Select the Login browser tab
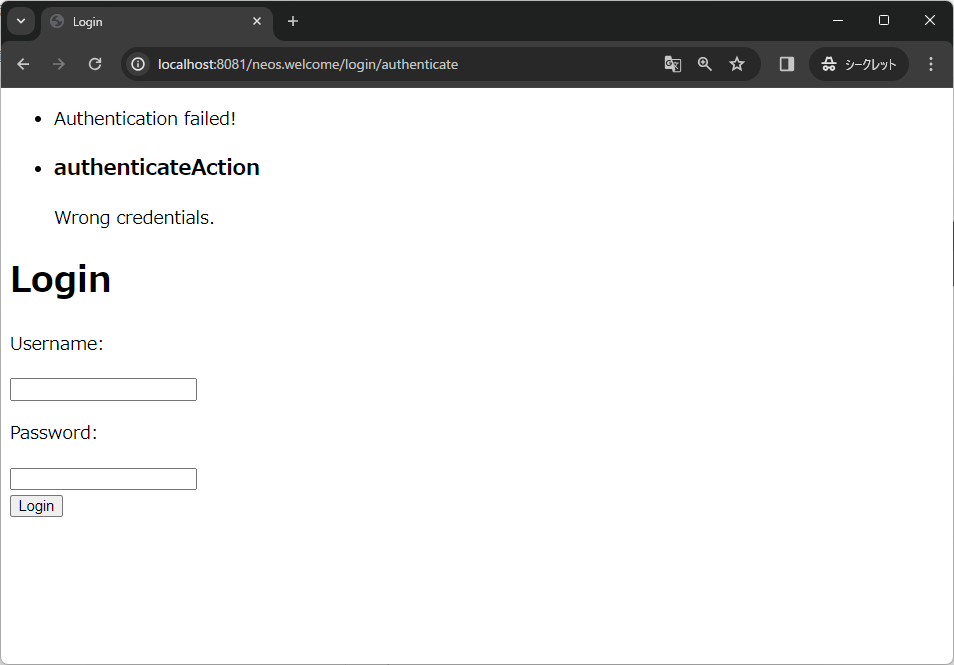Screen dimensions: 954x665 pos(157,22)
